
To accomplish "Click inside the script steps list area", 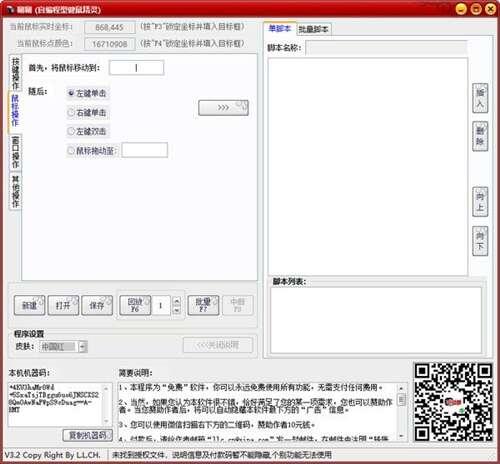I will (x=368, y=167).
